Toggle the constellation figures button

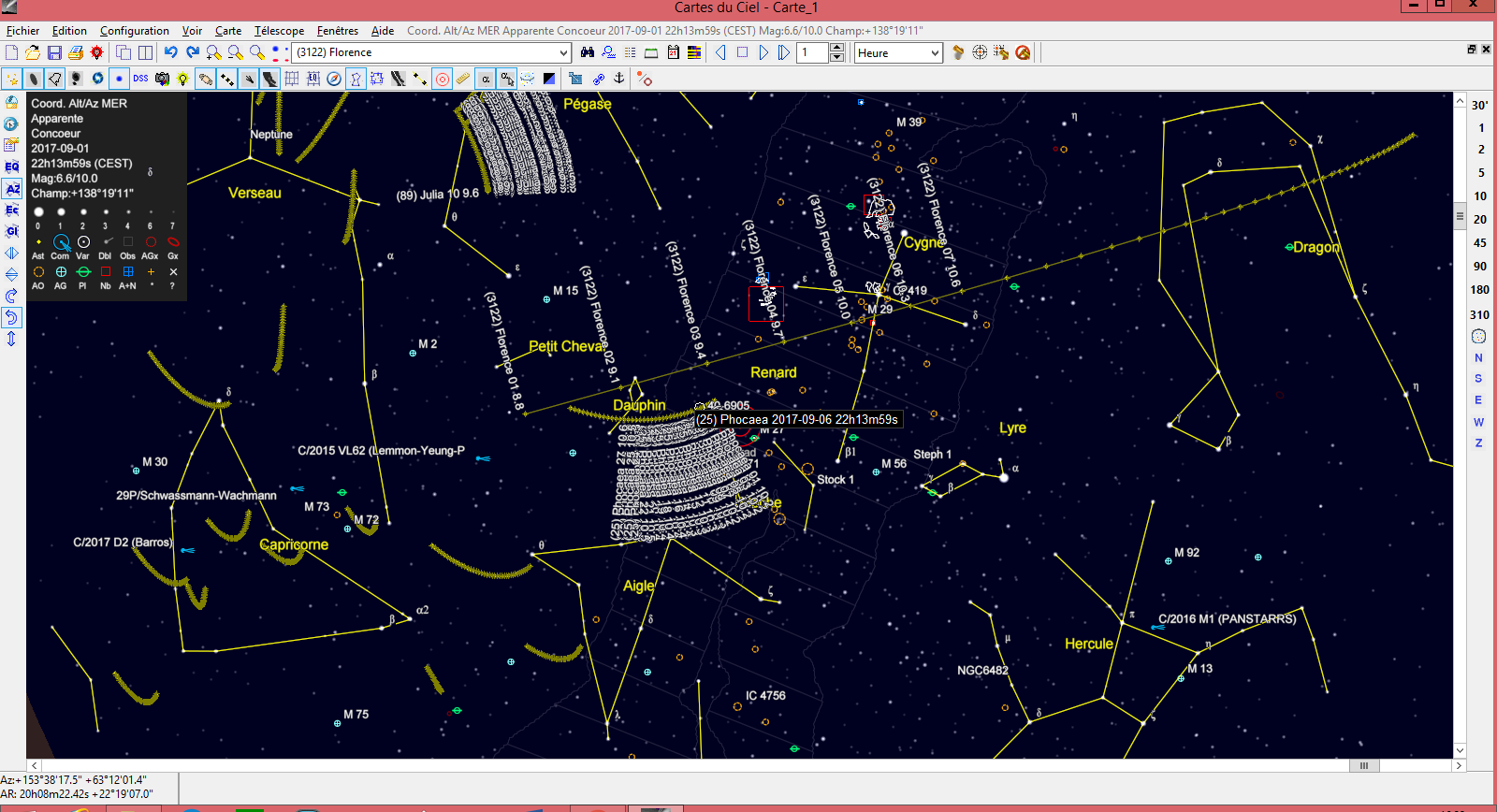tap(356, 79)
